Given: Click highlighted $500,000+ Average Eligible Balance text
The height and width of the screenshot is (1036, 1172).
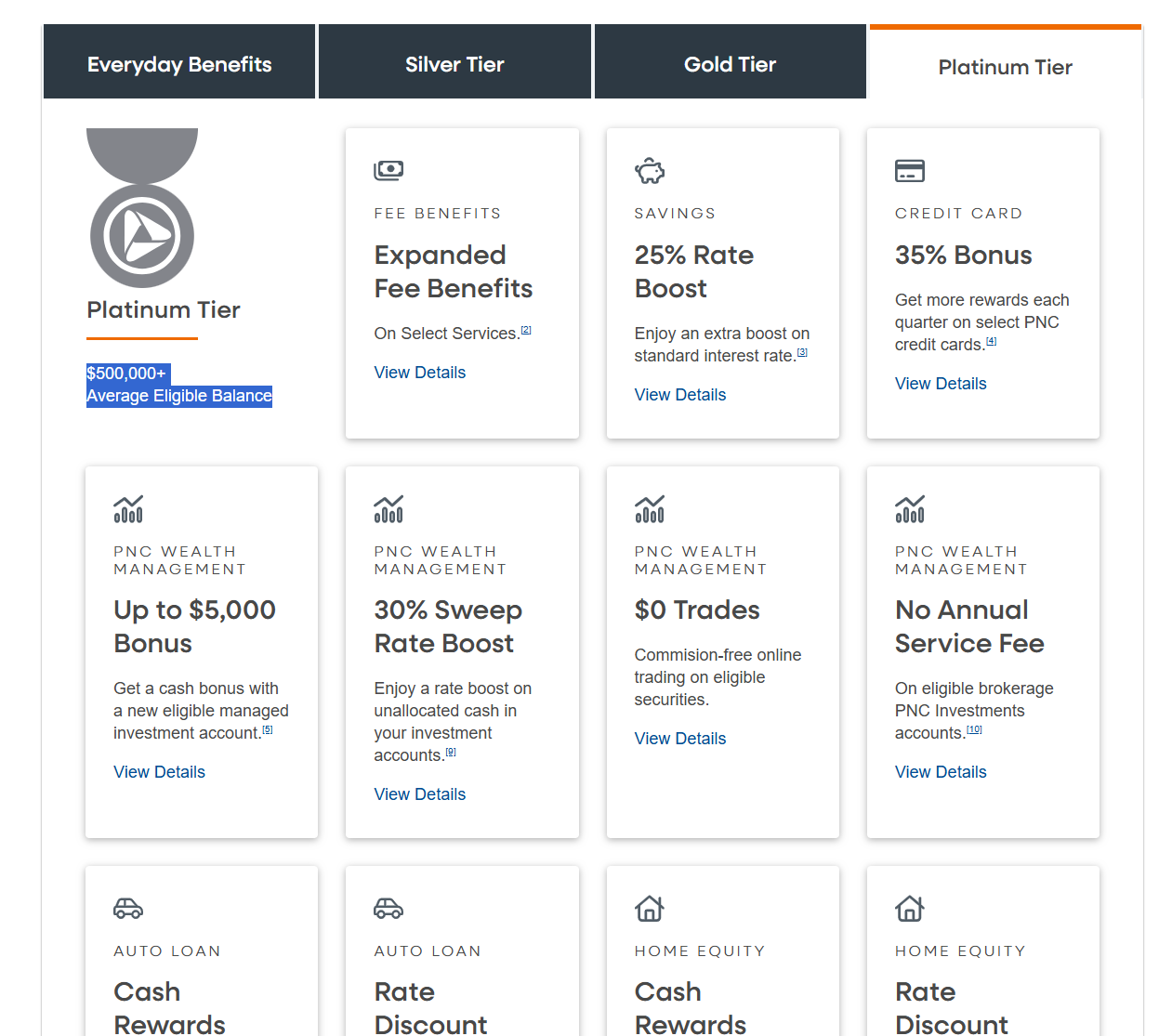Looking at the screenshot, I should click(178, 386).
